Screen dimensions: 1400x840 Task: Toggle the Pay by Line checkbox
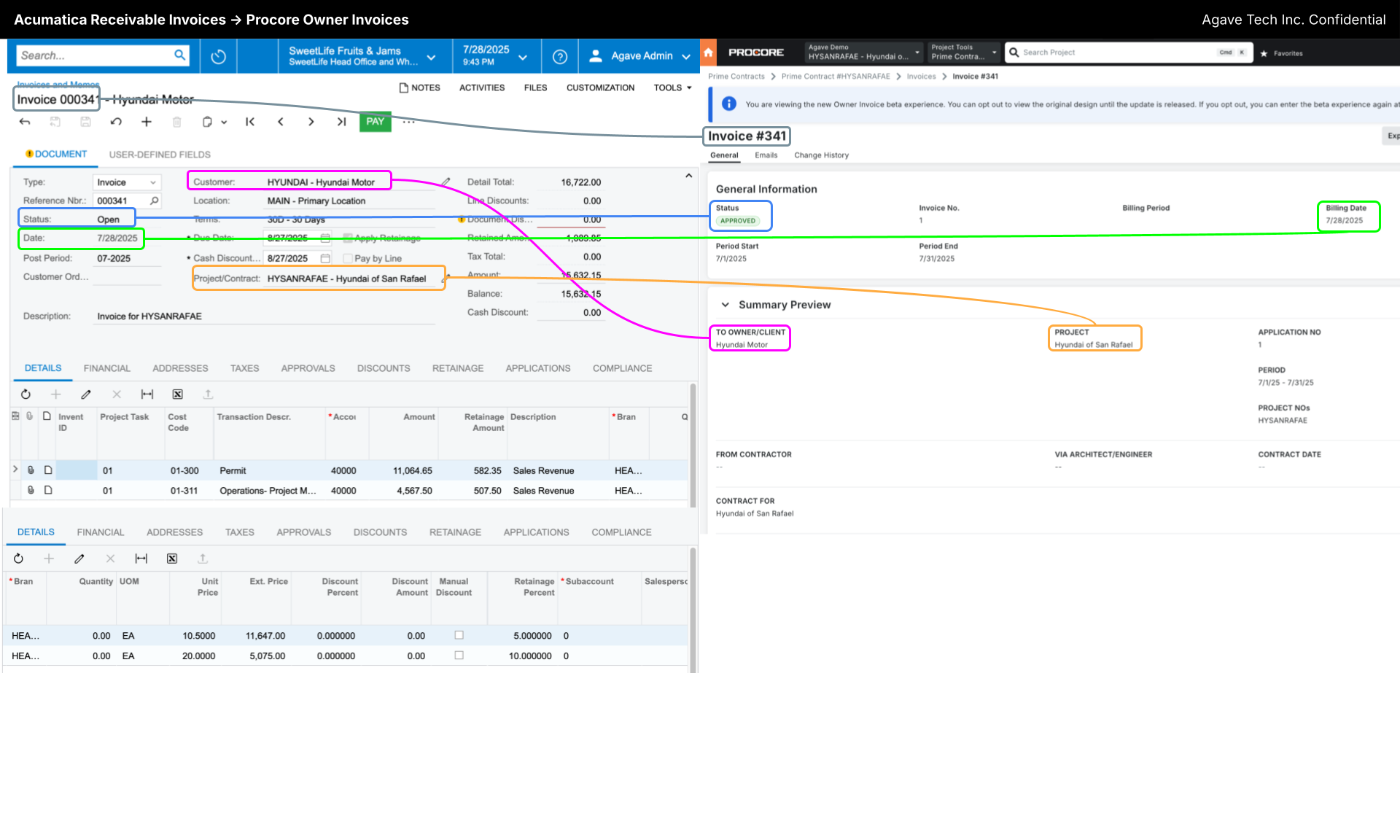[348, 258]
